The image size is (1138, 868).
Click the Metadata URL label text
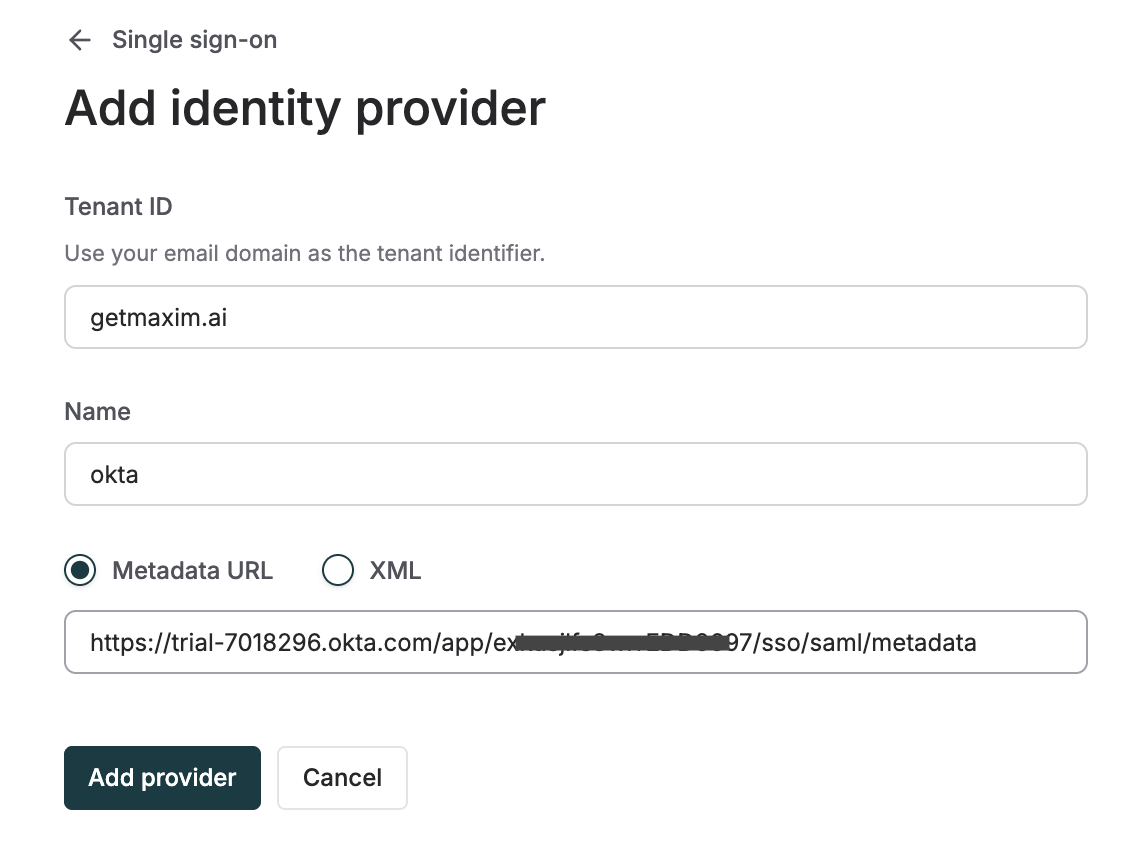tap(192, 570)
